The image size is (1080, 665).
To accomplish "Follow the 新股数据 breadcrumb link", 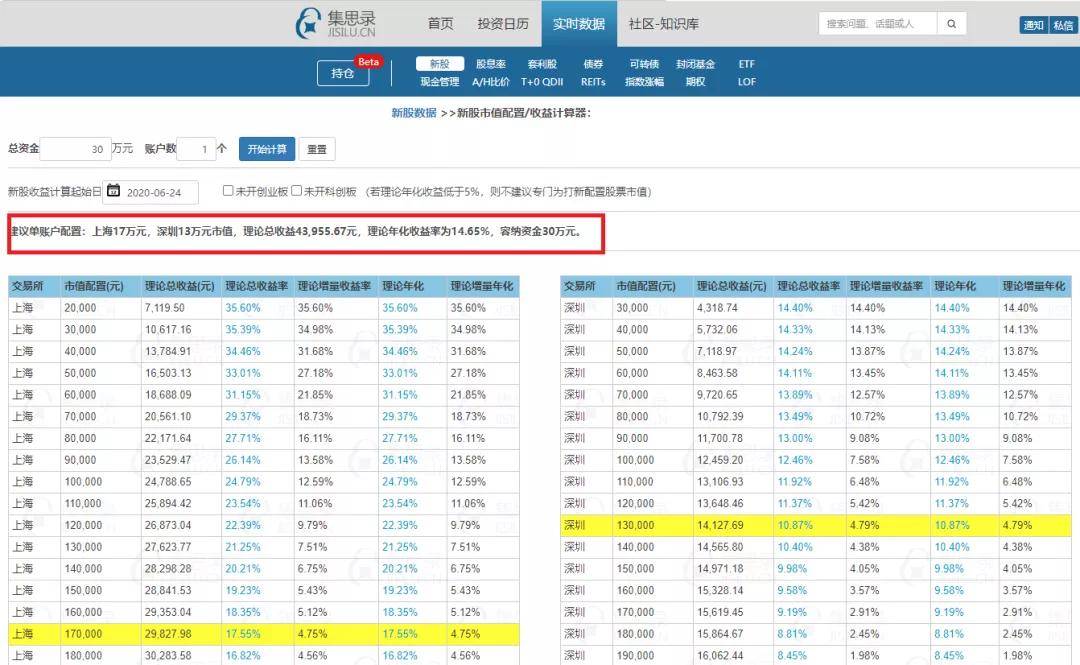I will pyautogui.click(x=414, y=113).
